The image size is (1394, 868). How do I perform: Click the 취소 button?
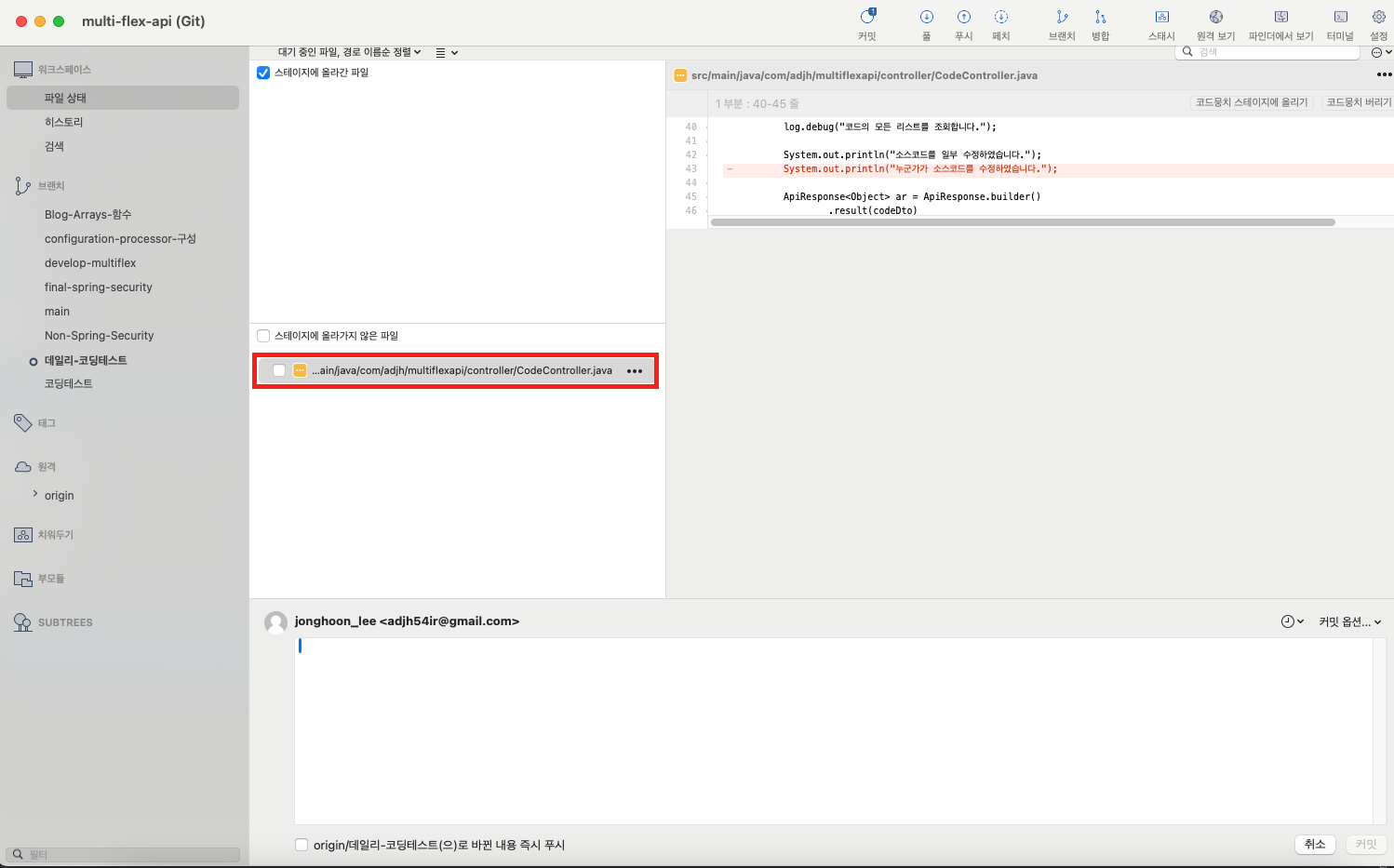coord(1315,844)
